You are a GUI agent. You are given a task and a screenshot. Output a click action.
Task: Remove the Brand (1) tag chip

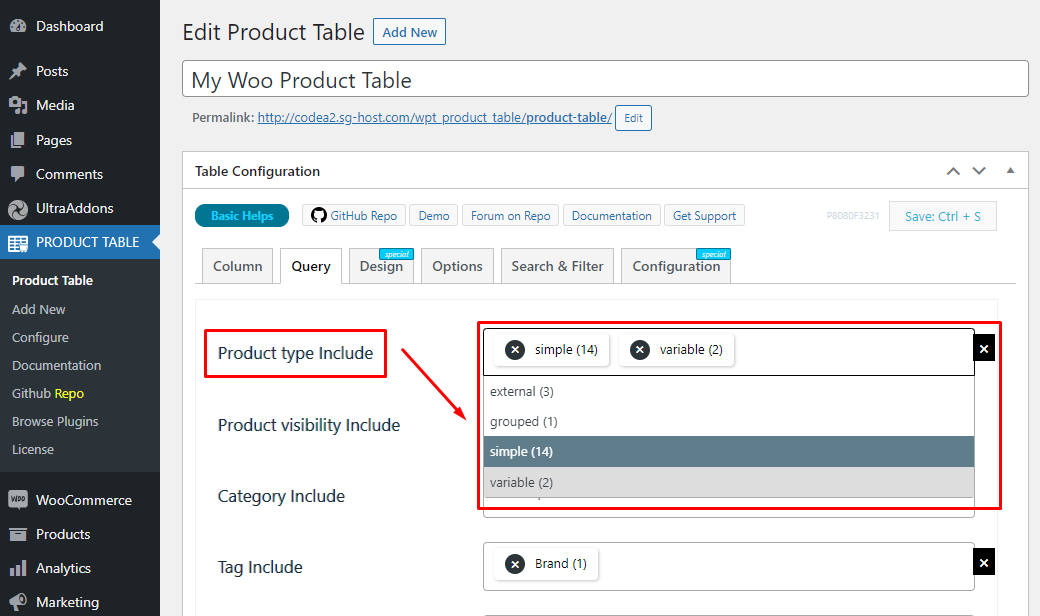pos(515,564)
